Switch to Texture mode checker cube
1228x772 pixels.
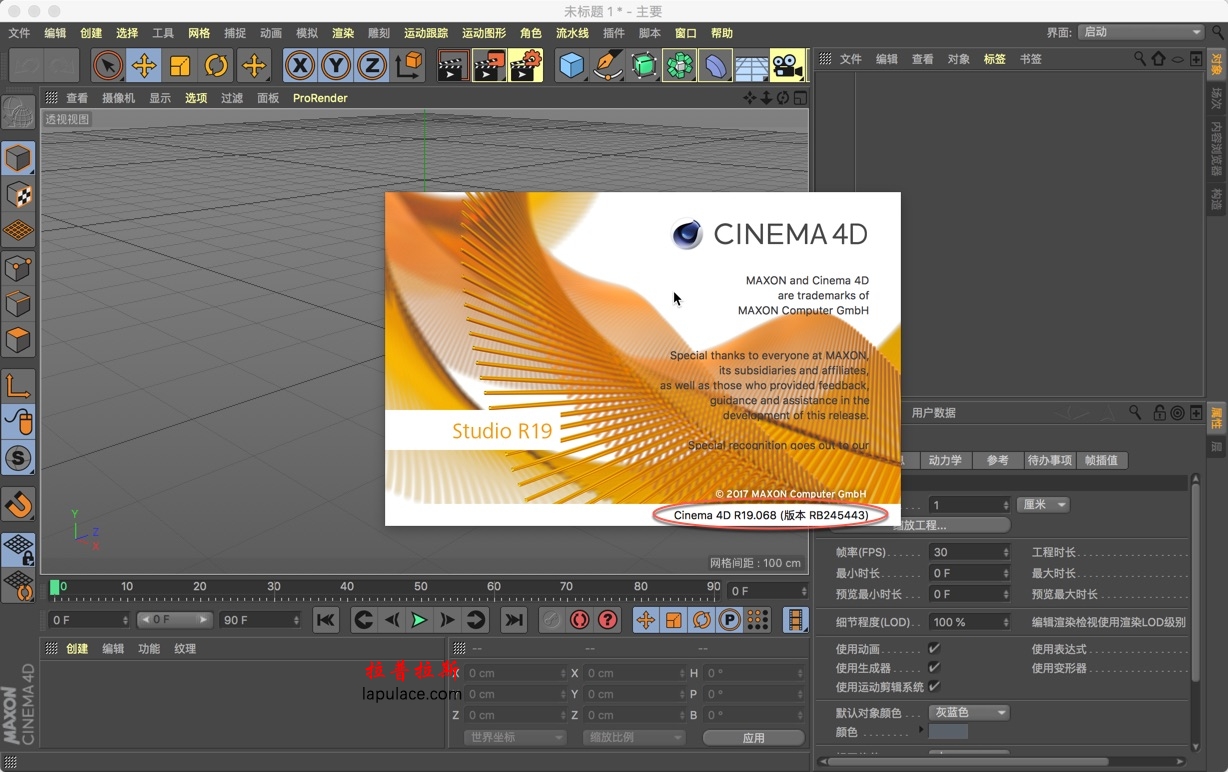(x=18, y=194)
